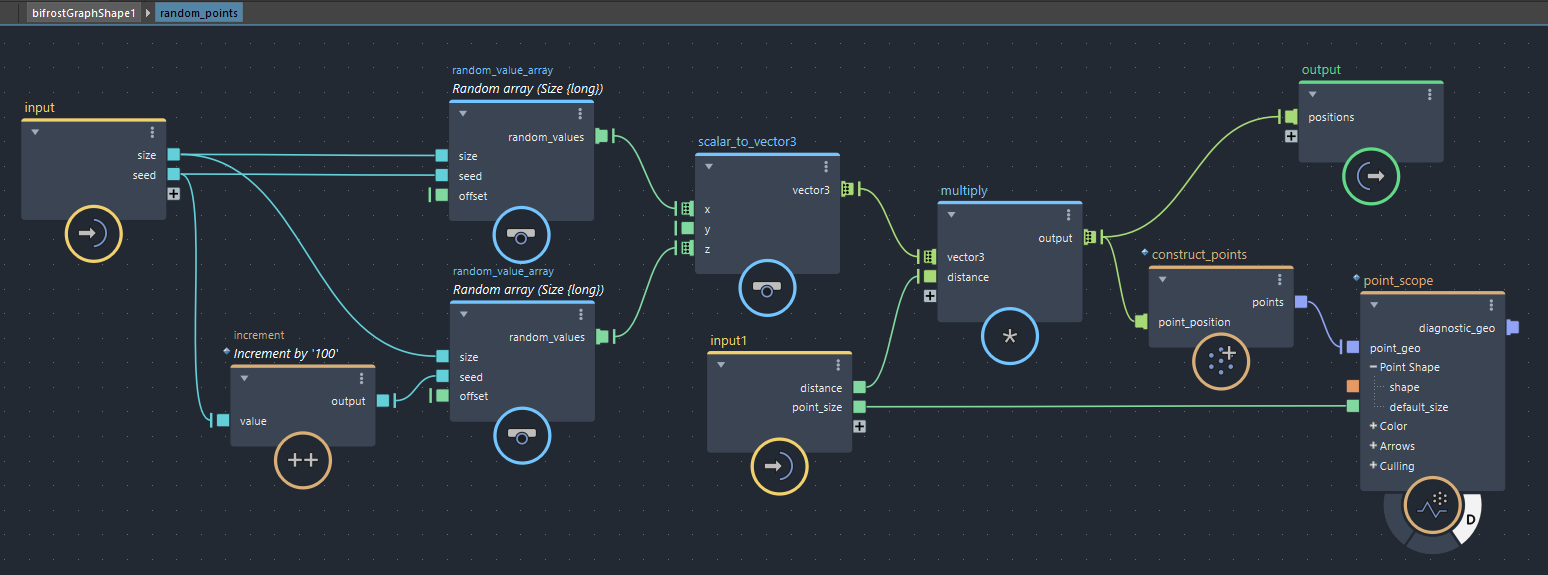Click the point_scope diagnostic graph icon
1548x575 pixels.
click(x=1432, y=506)
